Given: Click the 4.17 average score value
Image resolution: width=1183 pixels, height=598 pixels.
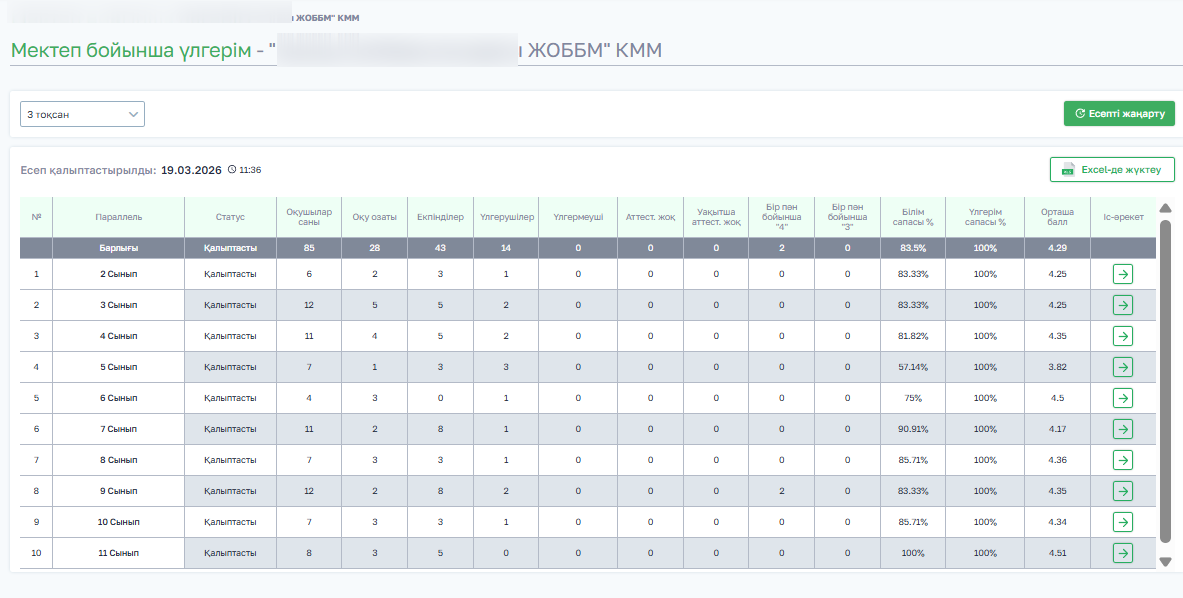Looking at the screenshot, I should pos(1058,429).
